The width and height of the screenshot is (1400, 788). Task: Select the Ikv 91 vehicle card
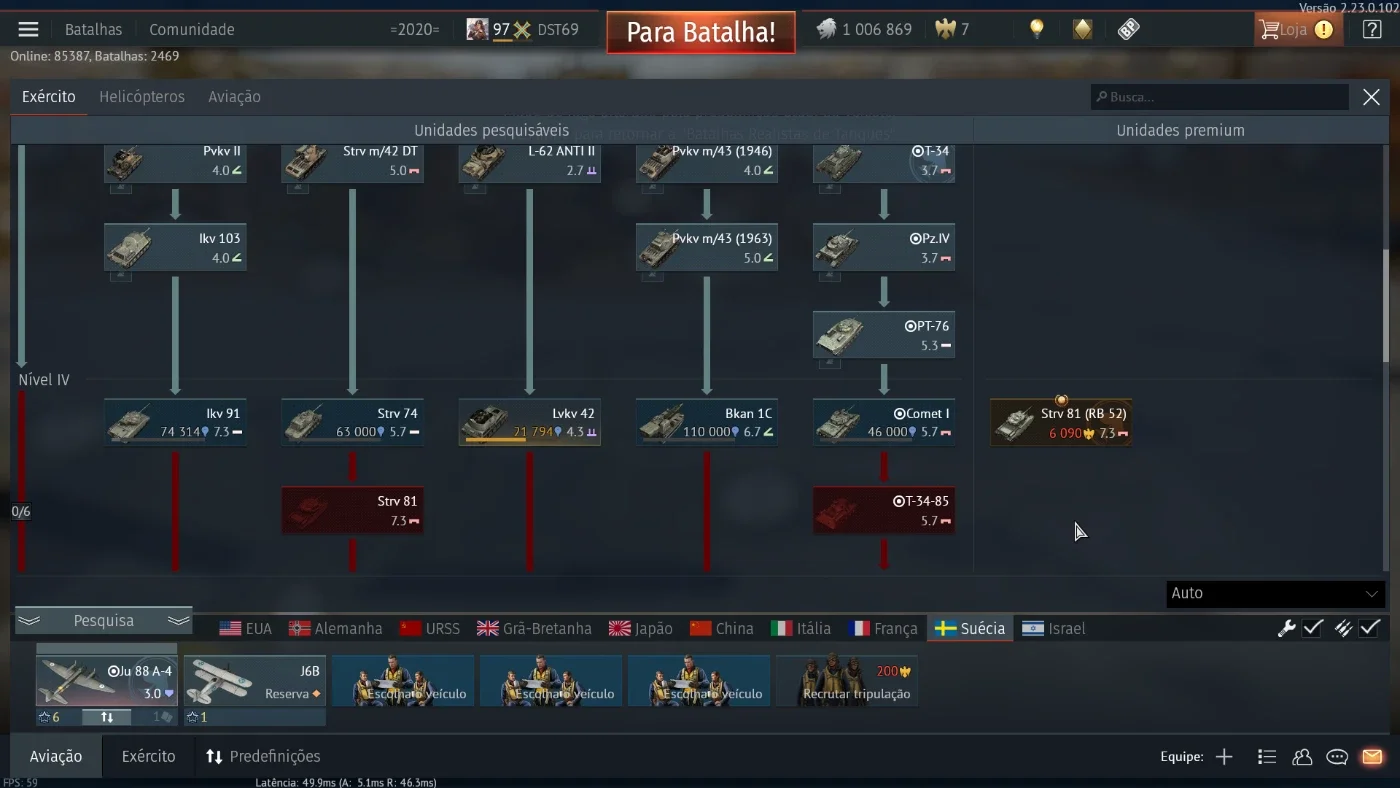pyautogui.click(x=175, y=423)
